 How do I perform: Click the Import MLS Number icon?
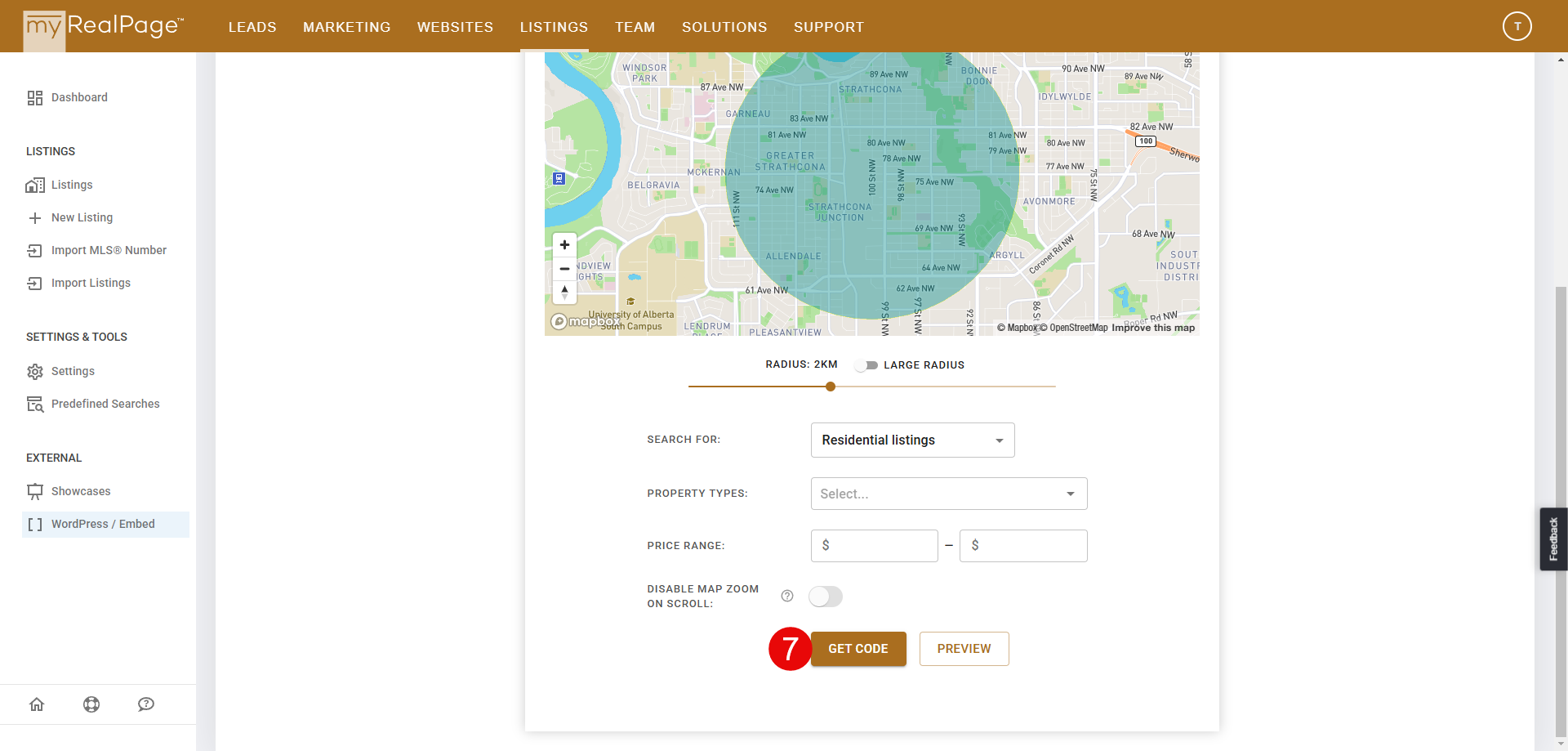tap(35, 251)
